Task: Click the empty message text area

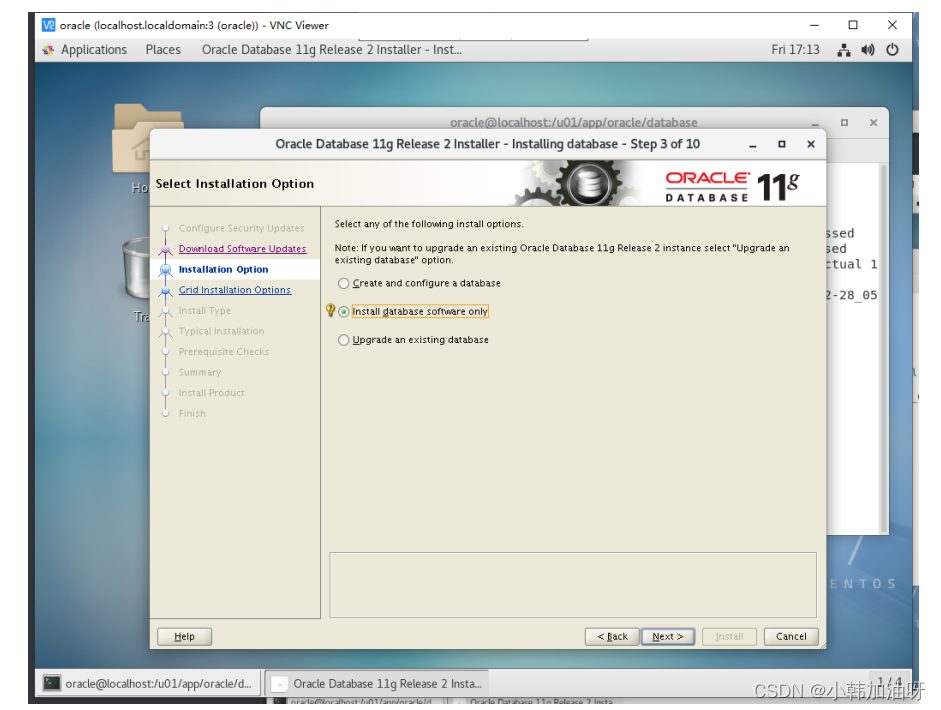Action: coord(573,585)
